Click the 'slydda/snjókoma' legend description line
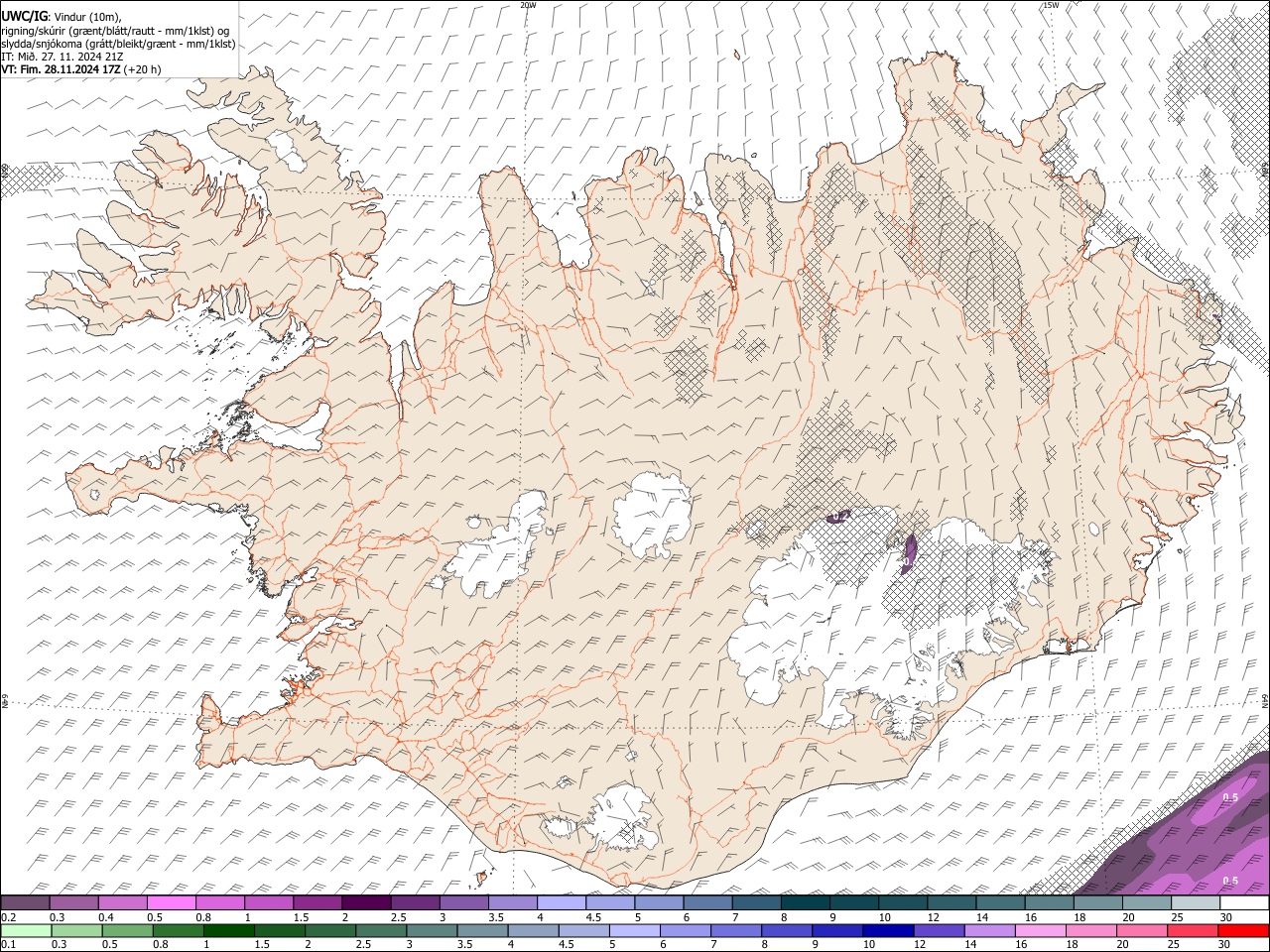Viewport: 1270px width, 952px height. [118, 44]
